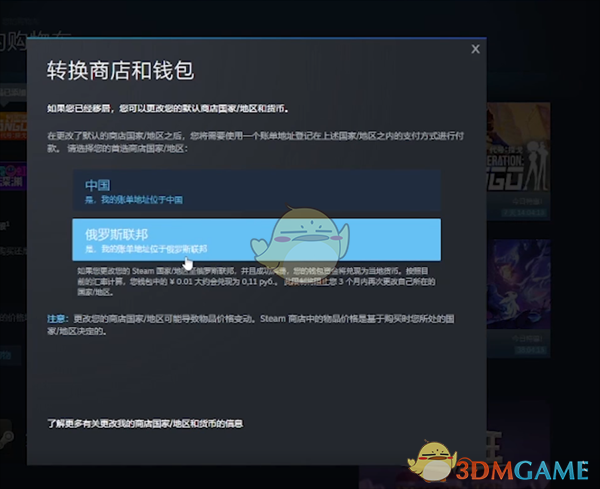600x489 pixels.
Task: Close the 转换商店和钱包 dialog
Action: point(475,49)
